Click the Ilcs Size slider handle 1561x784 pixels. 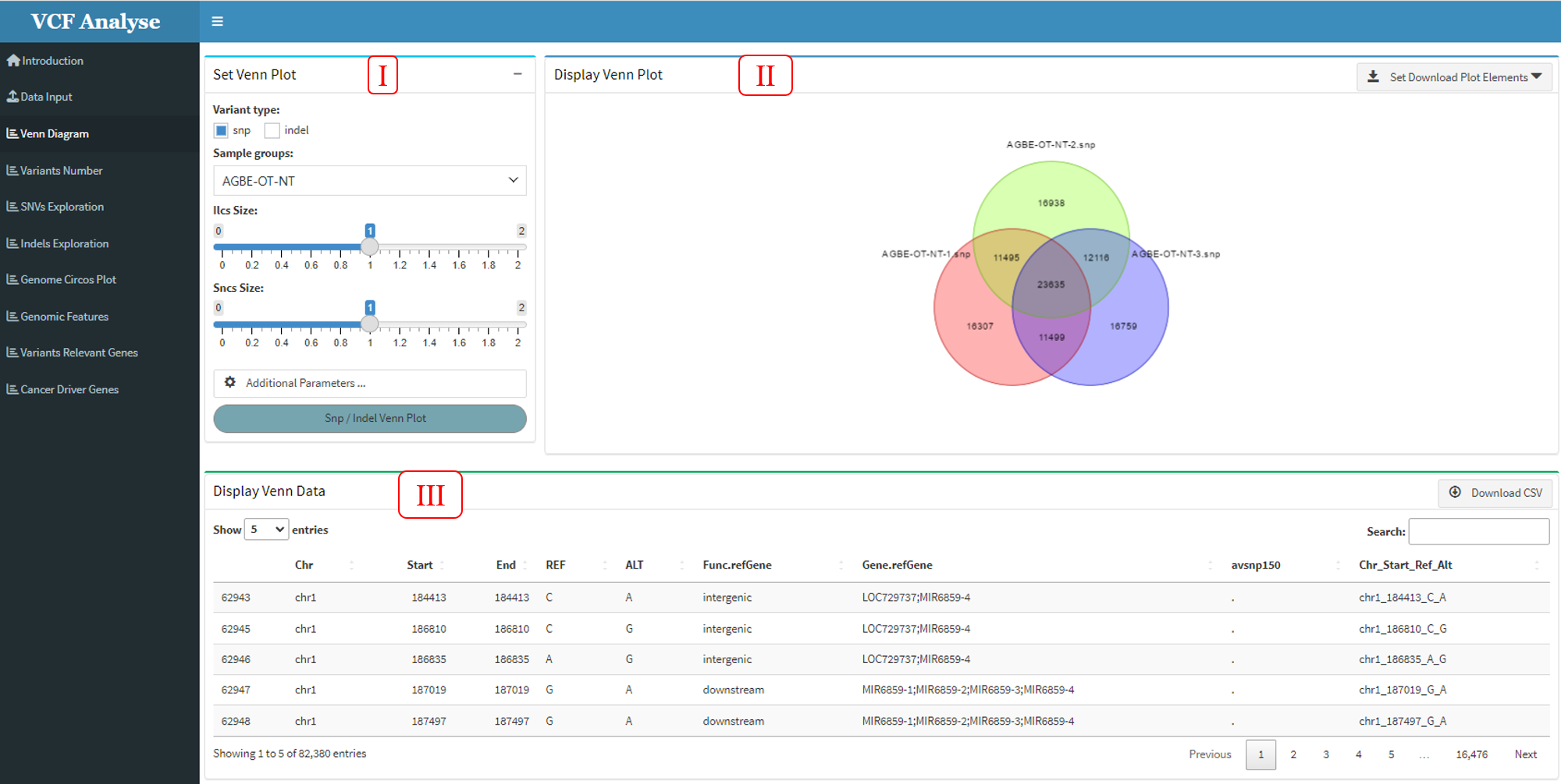[370, 247]
